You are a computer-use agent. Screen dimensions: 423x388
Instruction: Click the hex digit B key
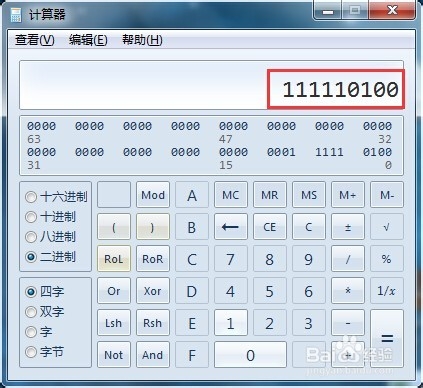coord(192,227)
